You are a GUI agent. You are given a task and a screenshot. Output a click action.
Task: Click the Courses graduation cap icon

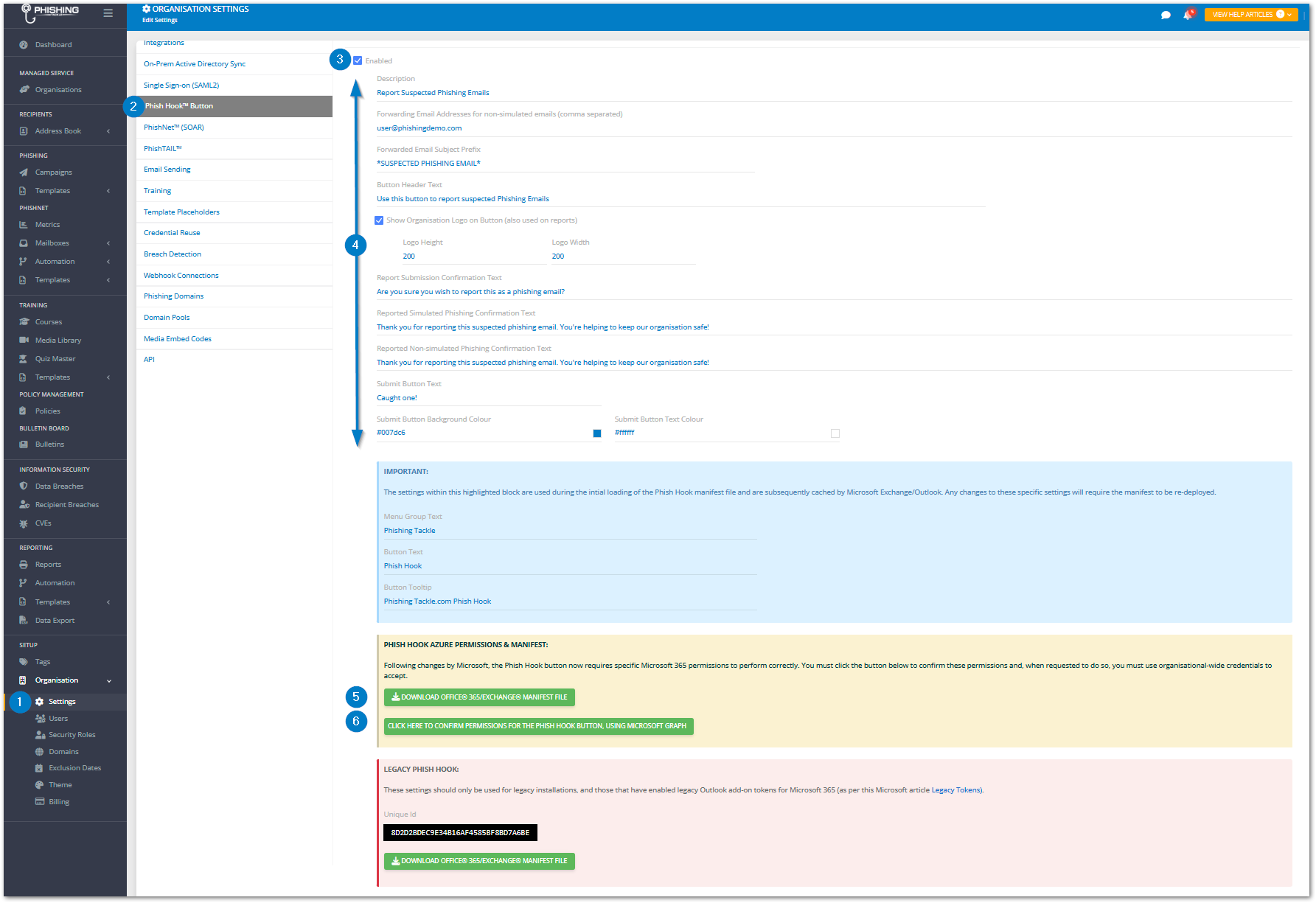(x=24, y=322)
